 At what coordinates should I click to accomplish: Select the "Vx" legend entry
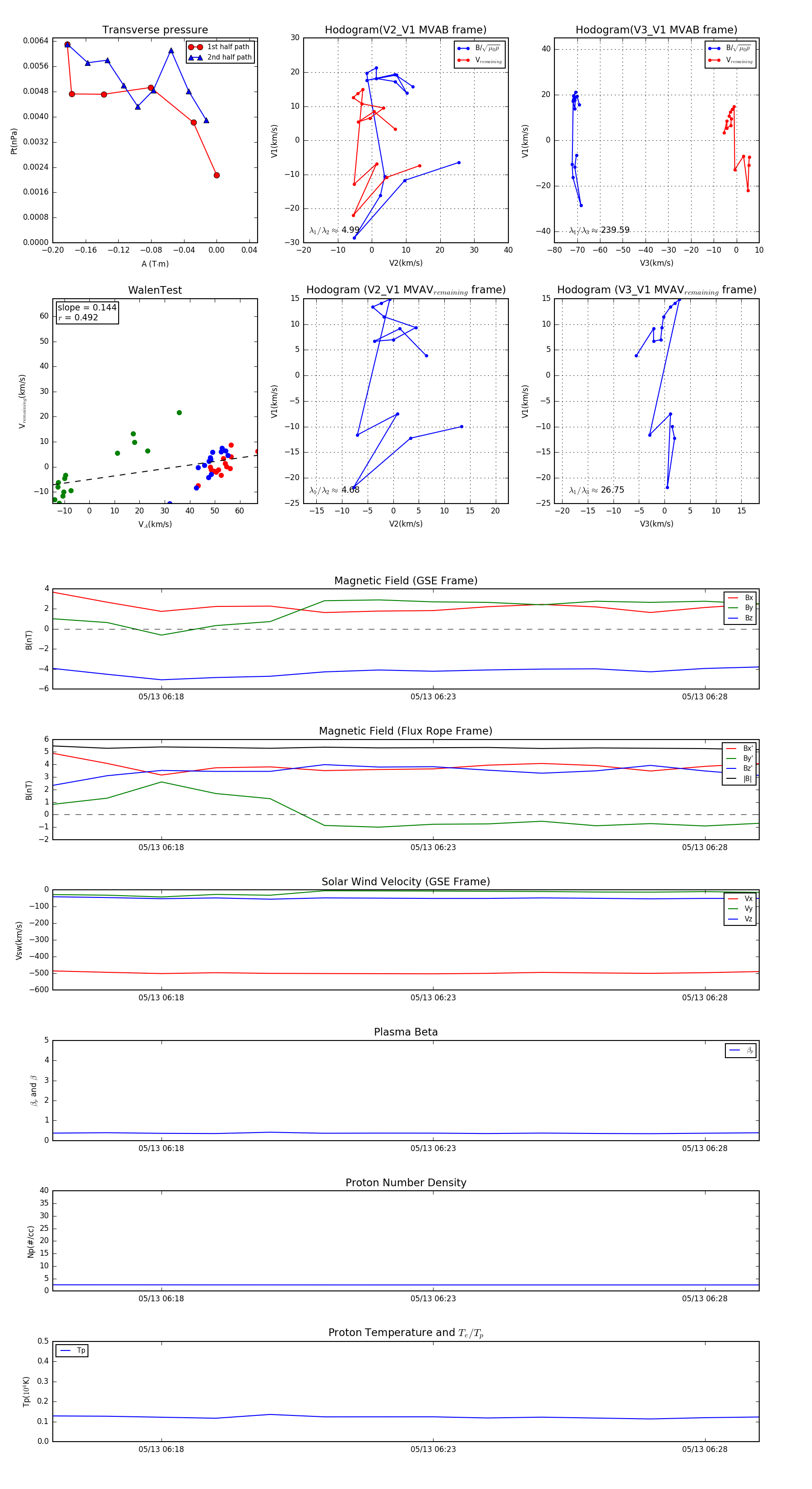coord(740,899)
